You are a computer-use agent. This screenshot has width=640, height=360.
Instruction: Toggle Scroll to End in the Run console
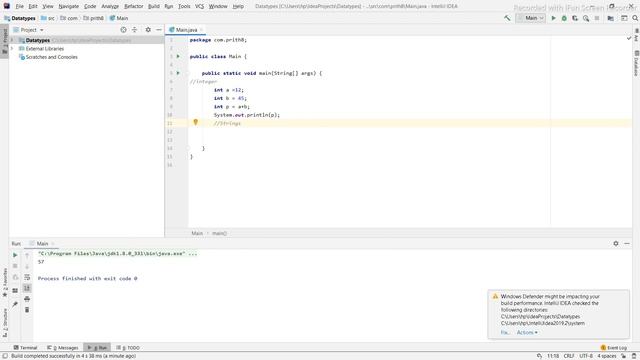tap(27, 288)
